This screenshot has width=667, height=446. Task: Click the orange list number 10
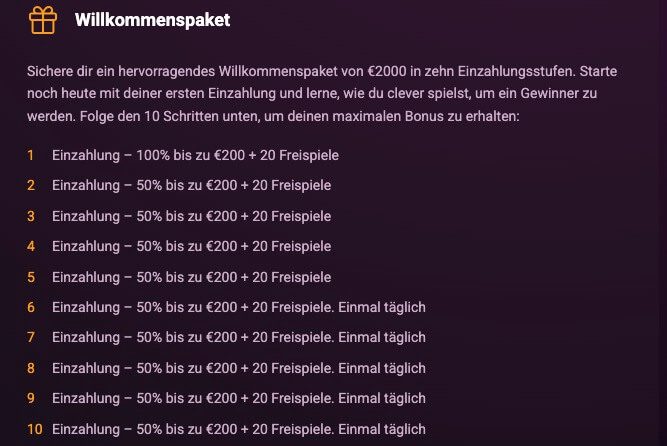35,429
